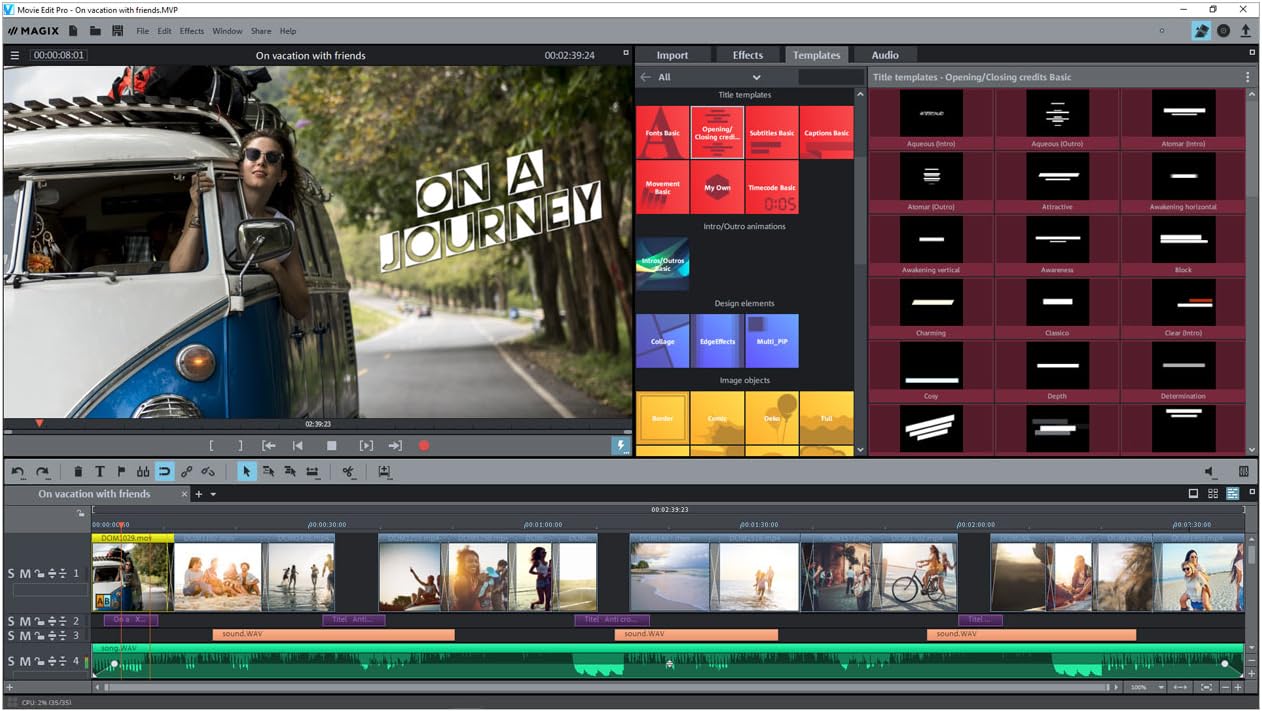Expand arrow beside new project tab plus
Screen dimensions: 1262x712
point(213,494)
